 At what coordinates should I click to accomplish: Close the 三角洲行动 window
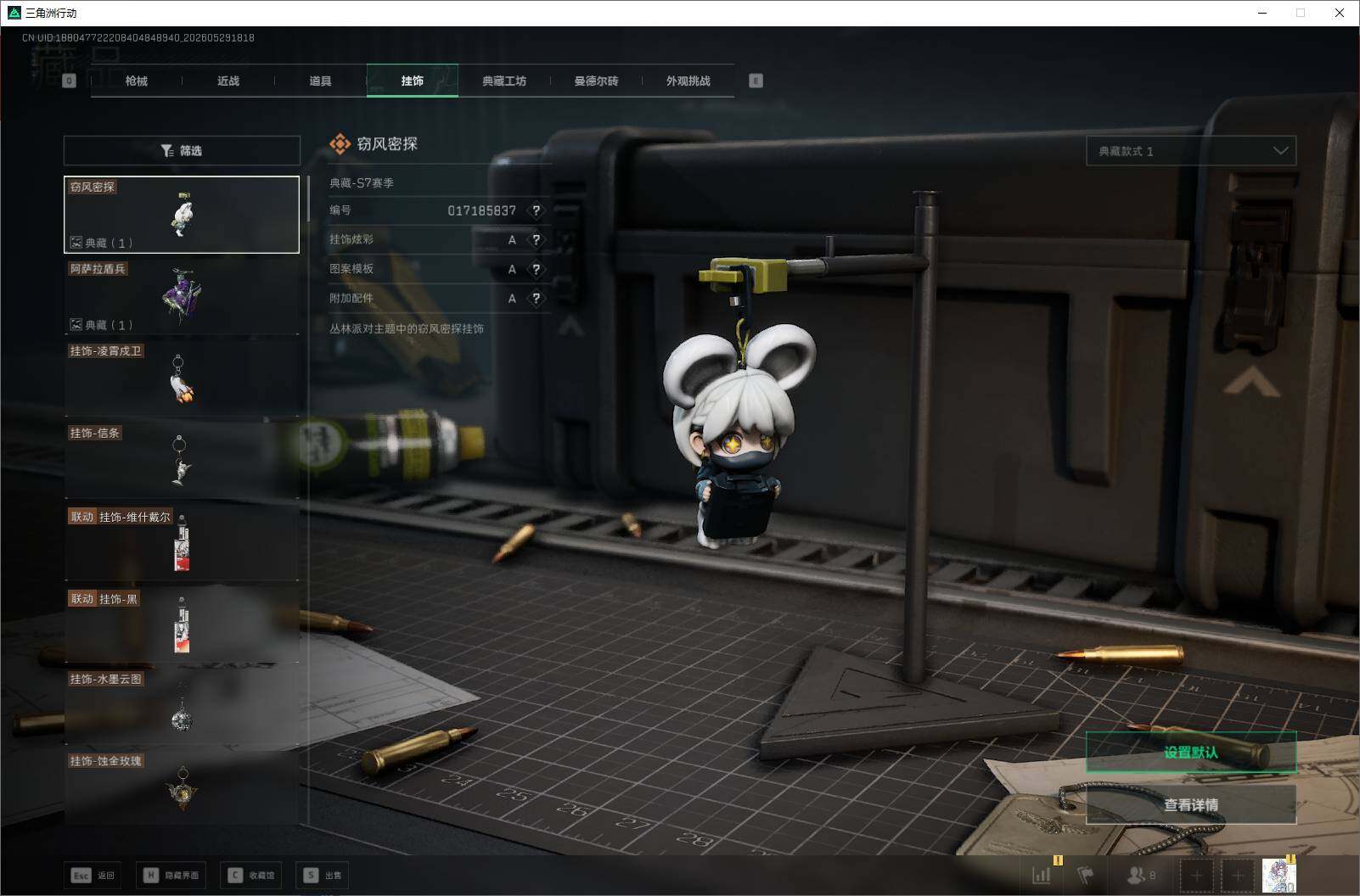[1340, 13]
